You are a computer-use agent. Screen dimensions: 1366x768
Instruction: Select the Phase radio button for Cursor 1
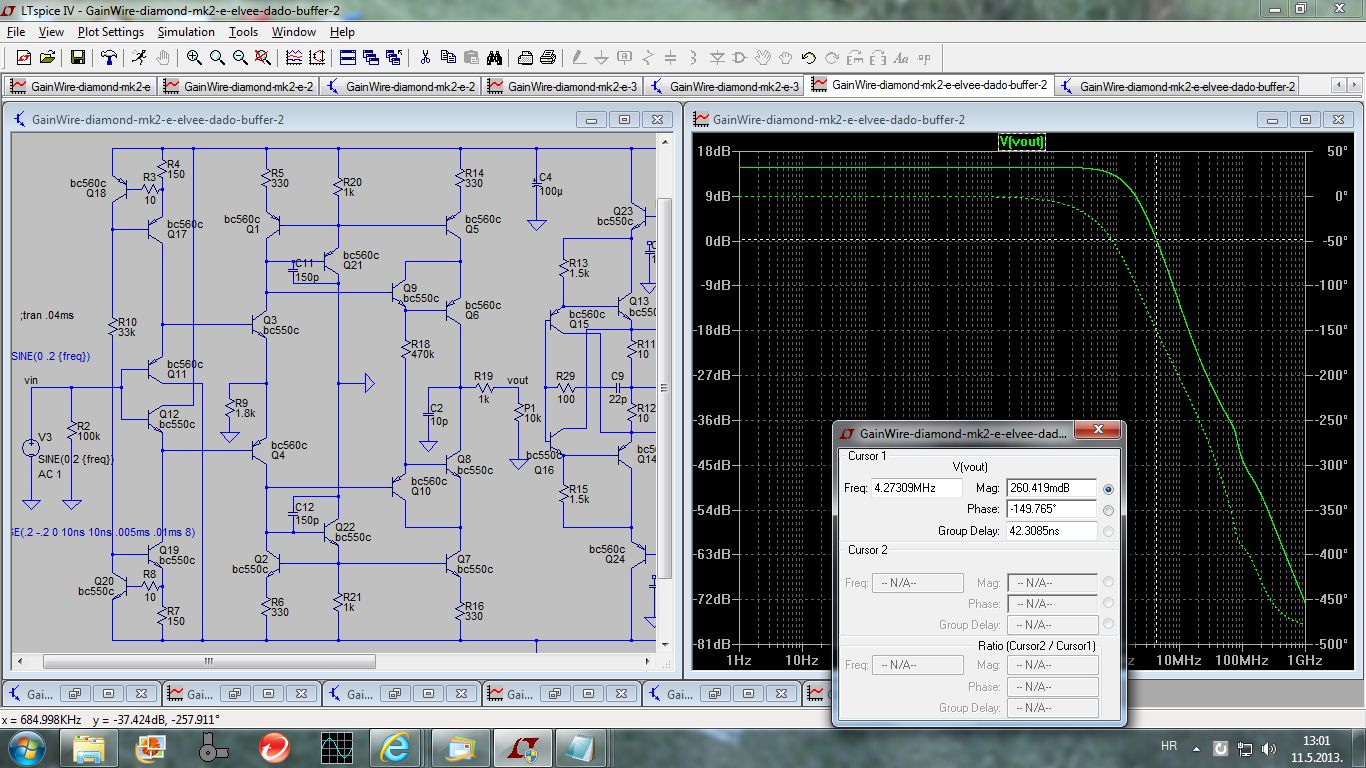coord(1108,510)
